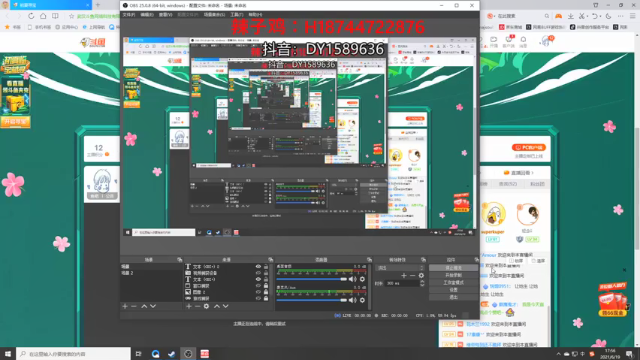640x360 pixels.
Task: Undock the Scene Transitions panel with its header icon
Action: (423, 260)
